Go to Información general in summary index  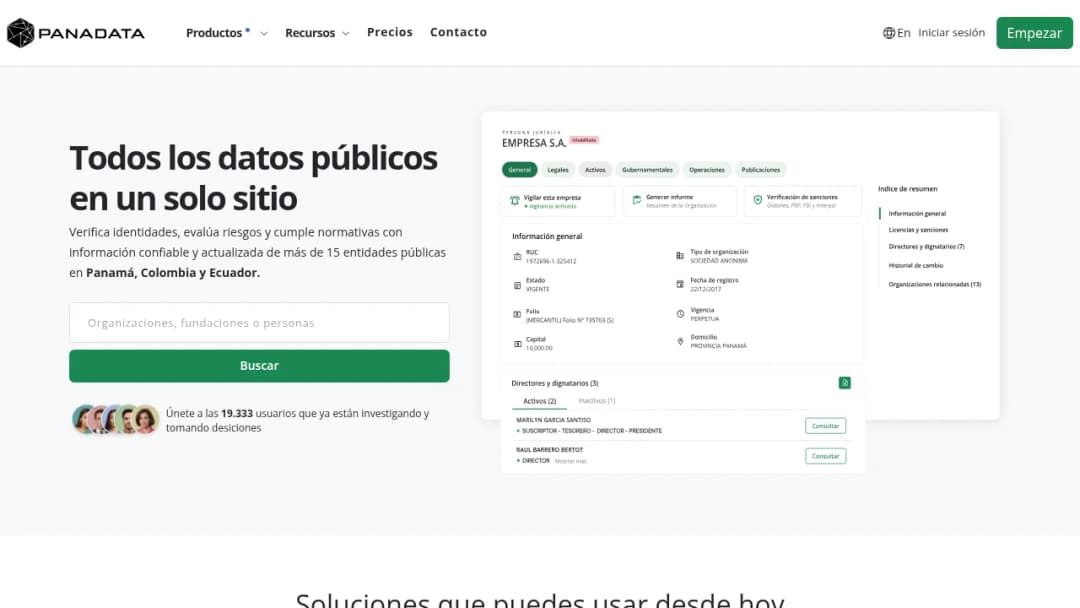[x=917, y=213]
